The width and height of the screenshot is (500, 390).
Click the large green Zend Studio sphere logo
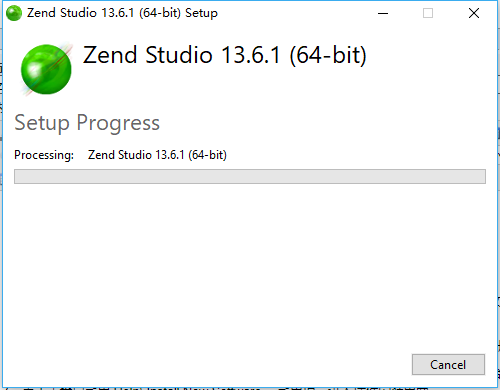point(46,69)
